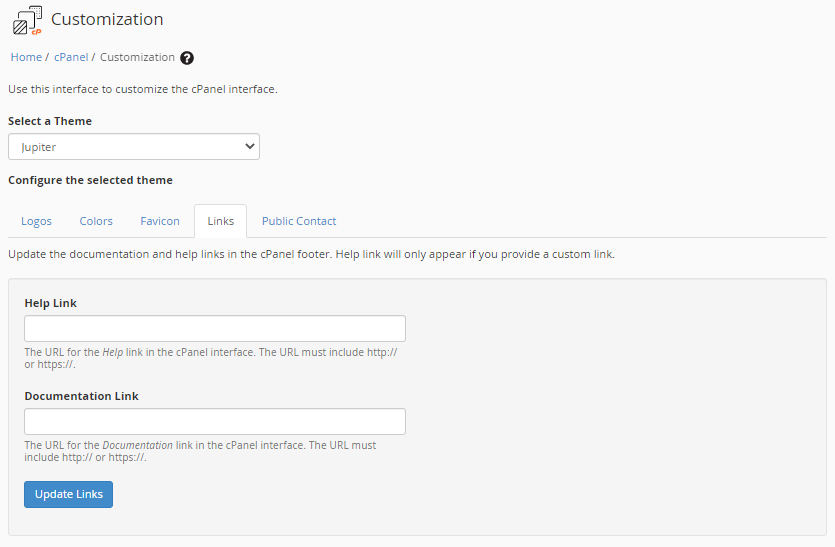Click the active Links tab
The image size is (835, 547).
click(220, 221)
